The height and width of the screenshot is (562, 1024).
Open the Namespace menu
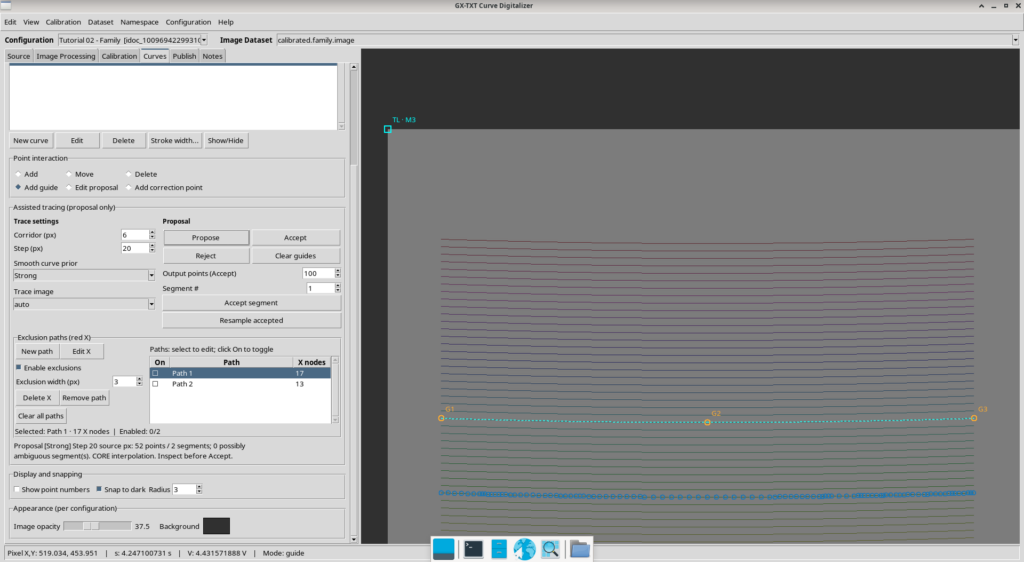pyautogui.click(x=139, y=22)
